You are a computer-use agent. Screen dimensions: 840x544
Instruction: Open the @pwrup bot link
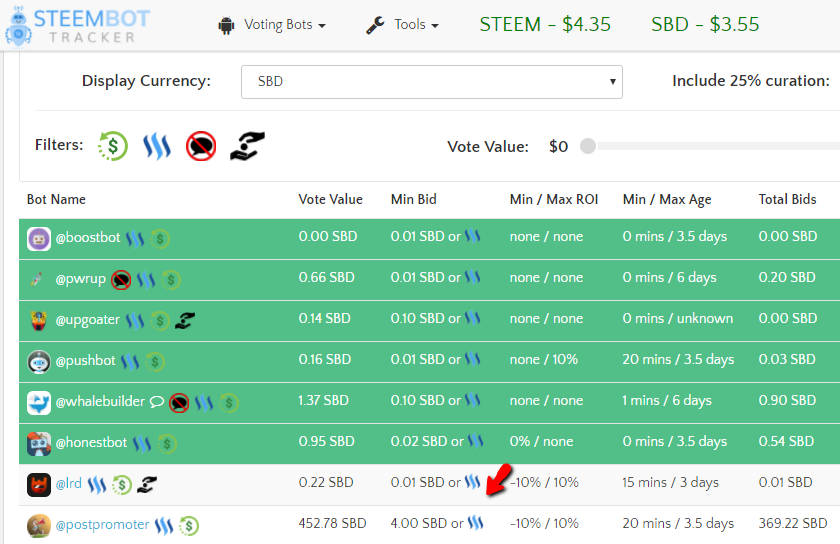(80, 279)
